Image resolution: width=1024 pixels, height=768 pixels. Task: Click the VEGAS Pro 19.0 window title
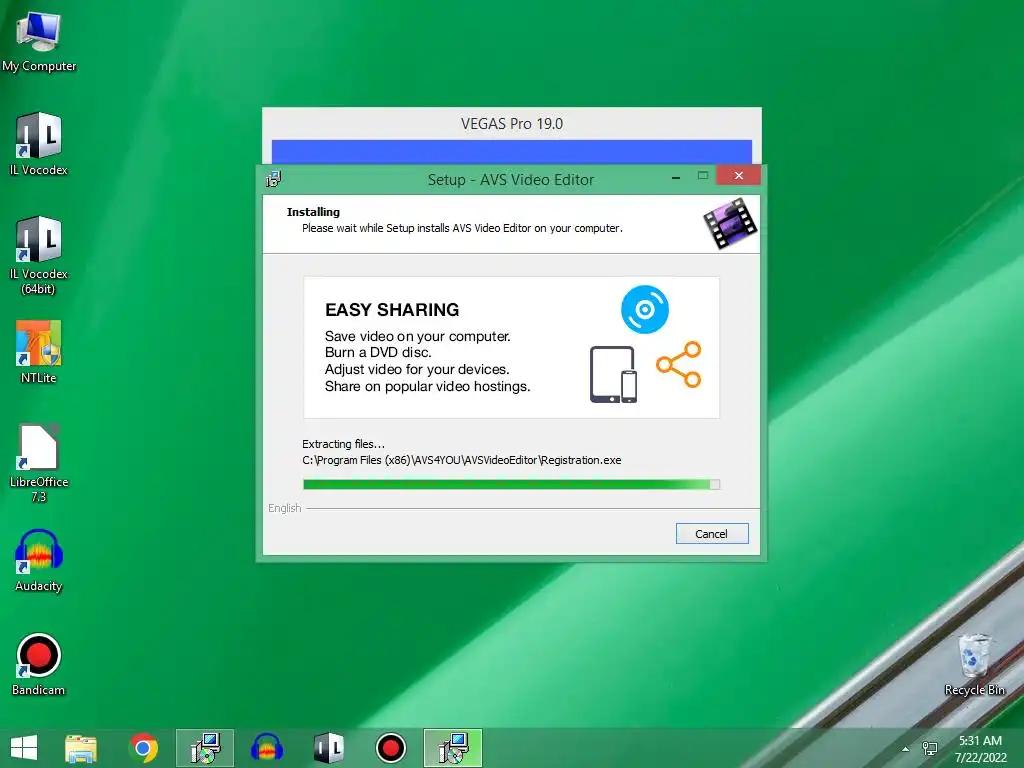[x=511, y=123]
